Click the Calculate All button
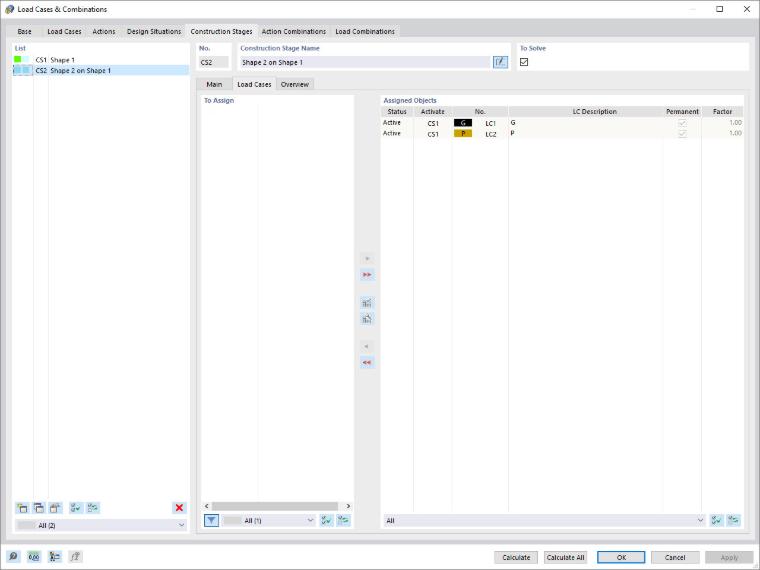 click(565, 557)
